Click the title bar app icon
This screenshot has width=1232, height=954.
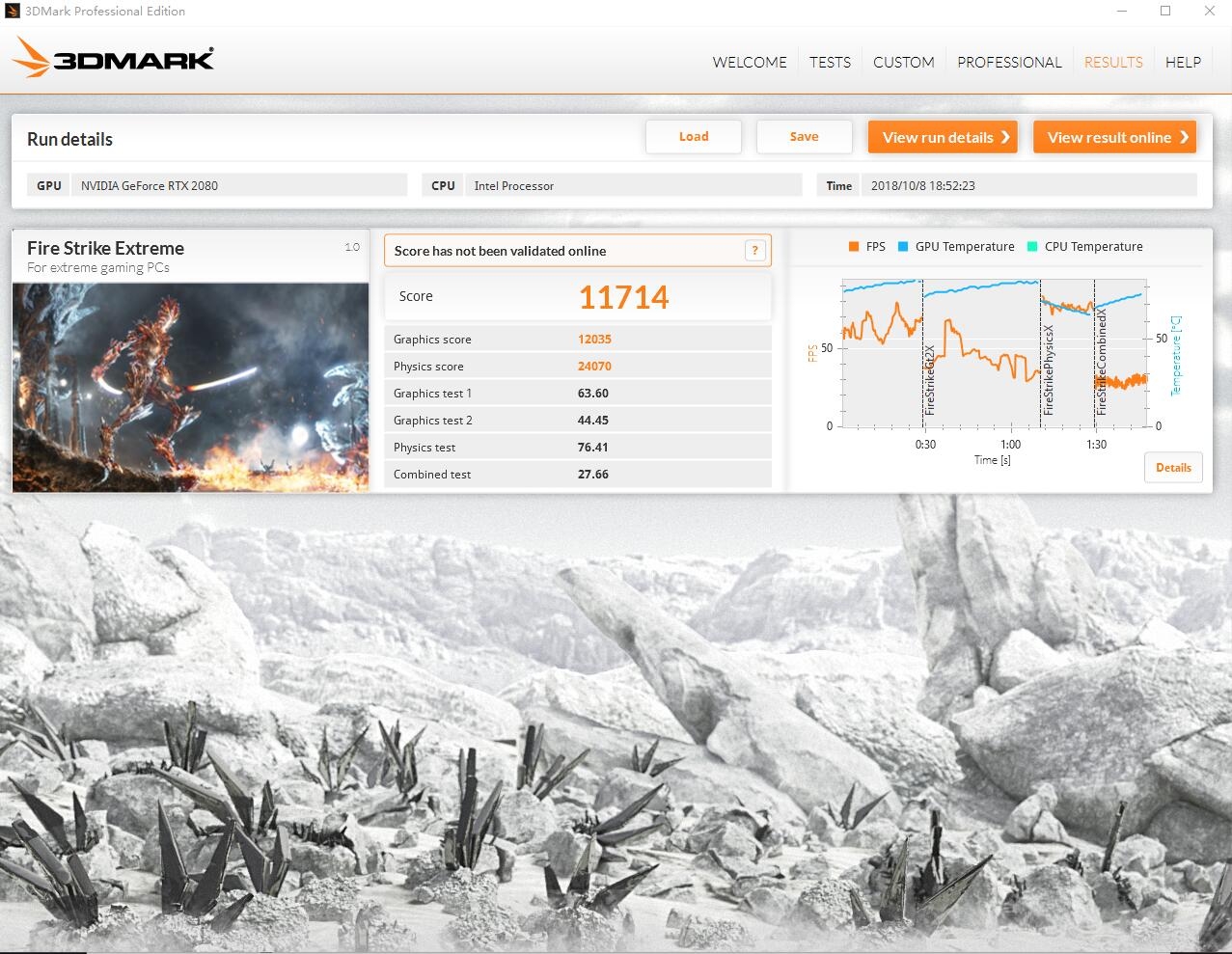click(x=13, y=12)
